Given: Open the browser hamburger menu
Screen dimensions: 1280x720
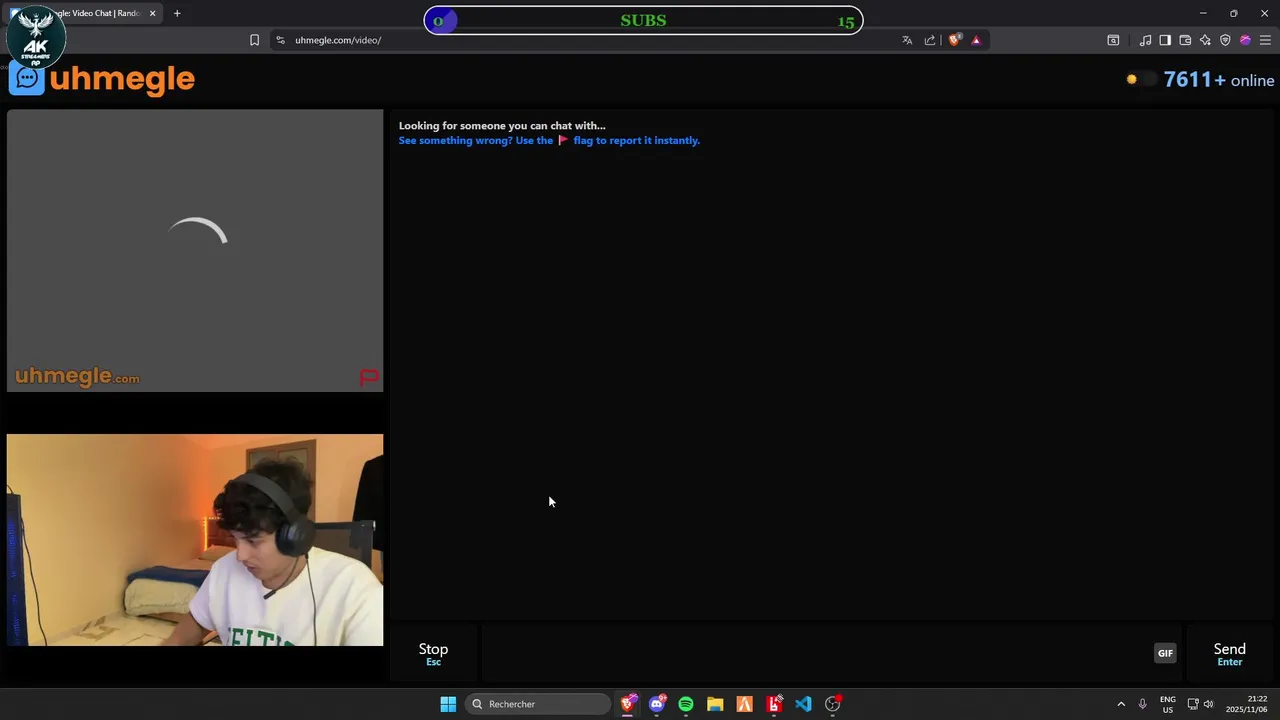Looking at the screenshot, I should pos(1265,40).
